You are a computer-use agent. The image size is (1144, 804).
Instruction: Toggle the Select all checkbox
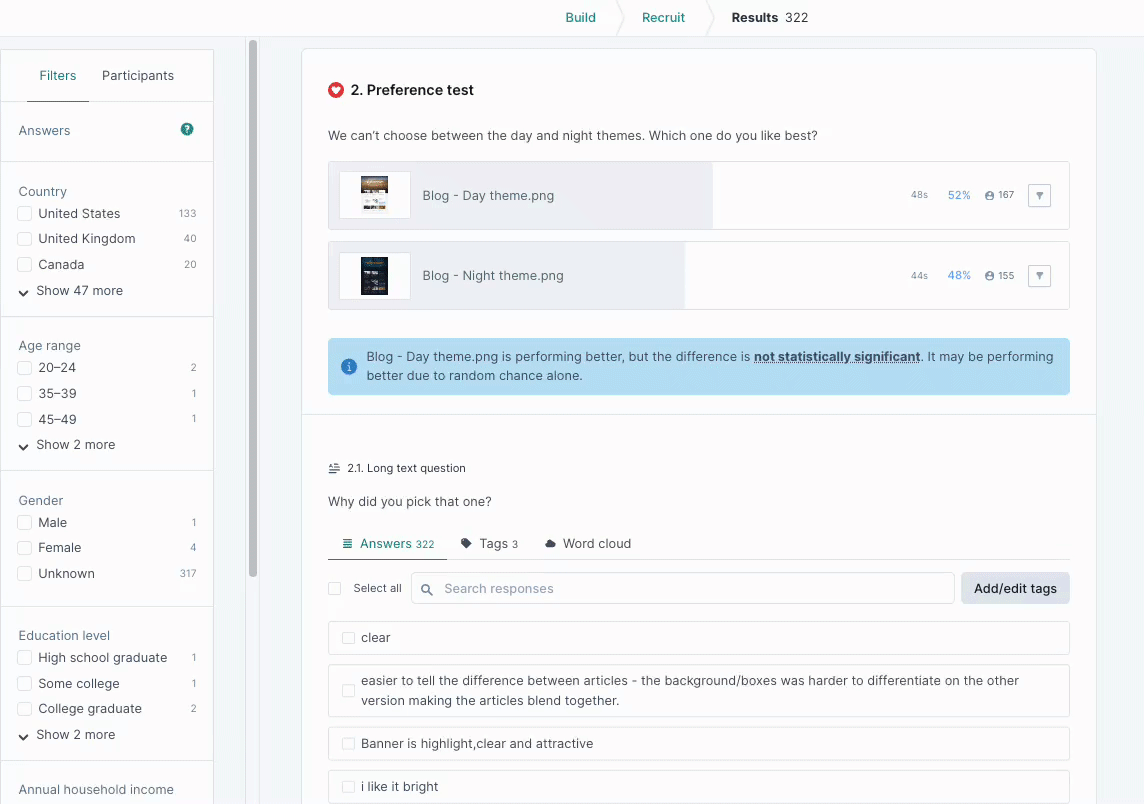click(334, 588)
